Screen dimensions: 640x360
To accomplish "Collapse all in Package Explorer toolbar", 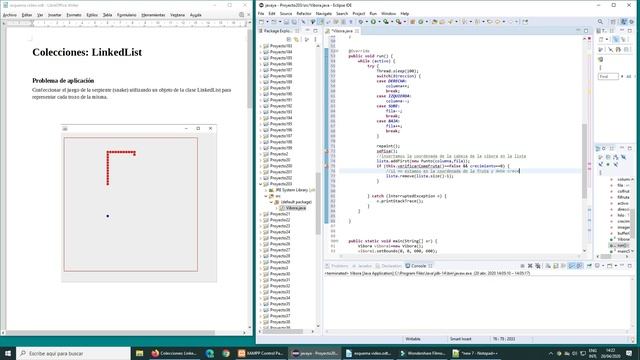I will (x=289, y=39).
